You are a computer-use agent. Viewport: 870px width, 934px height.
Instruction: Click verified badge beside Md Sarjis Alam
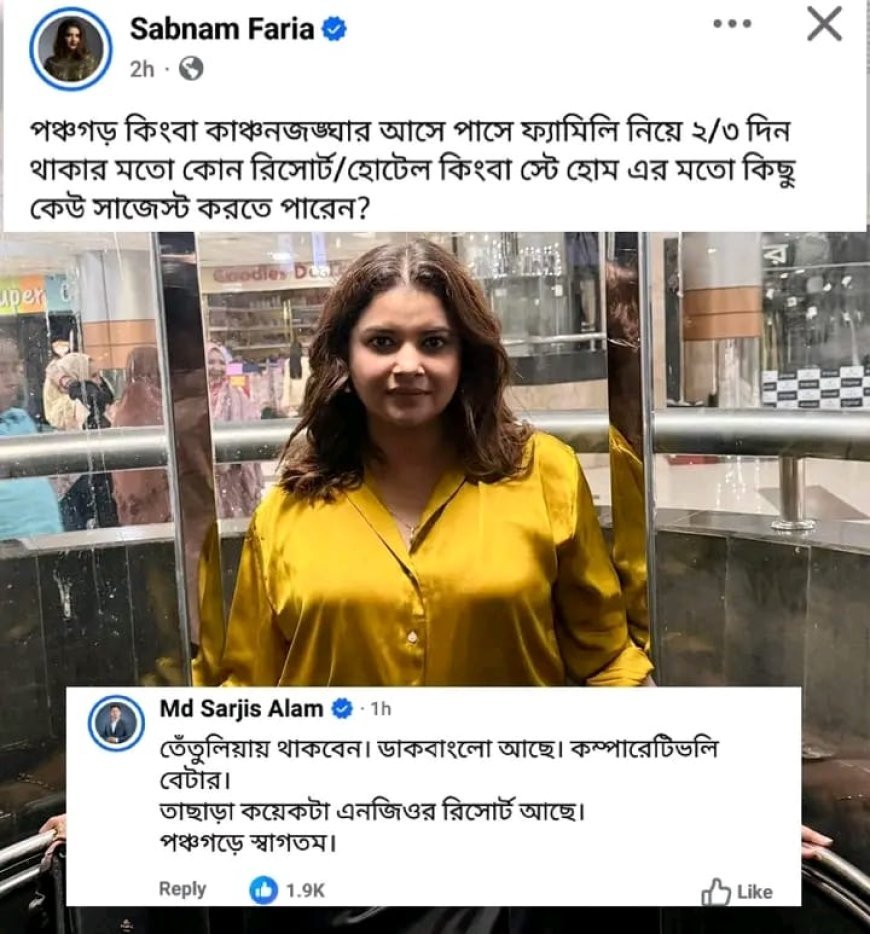(x=341, y=709)
